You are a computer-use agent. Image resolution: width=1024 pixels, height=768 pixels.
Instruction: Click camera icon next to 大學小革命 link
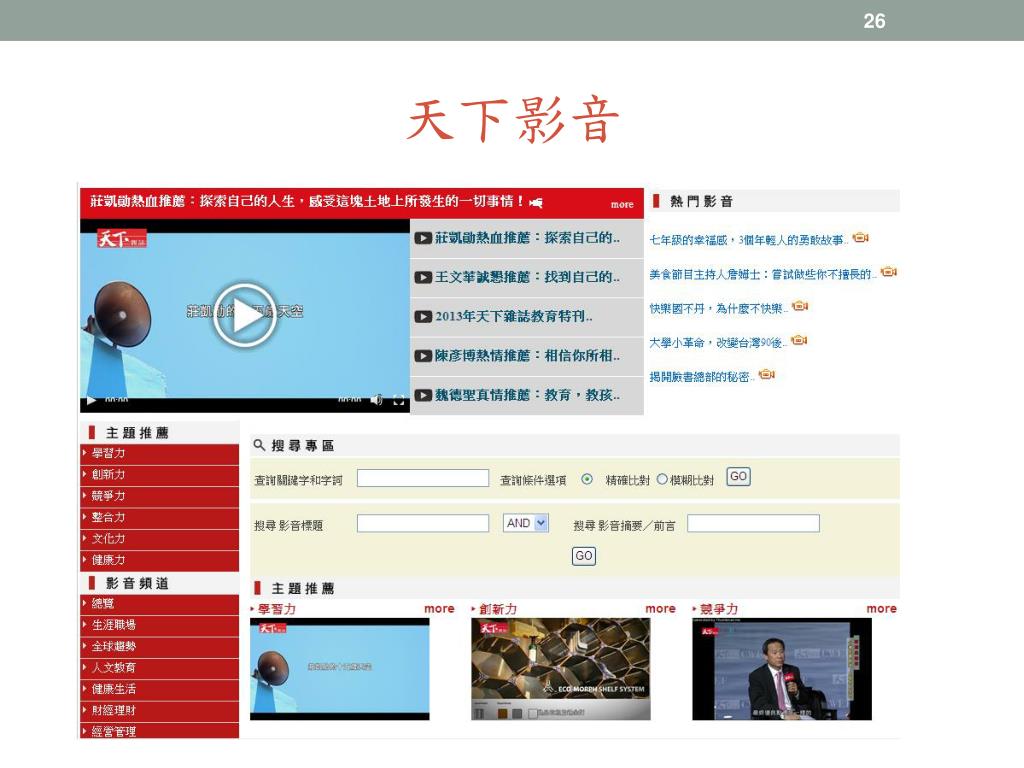point(799,340)
